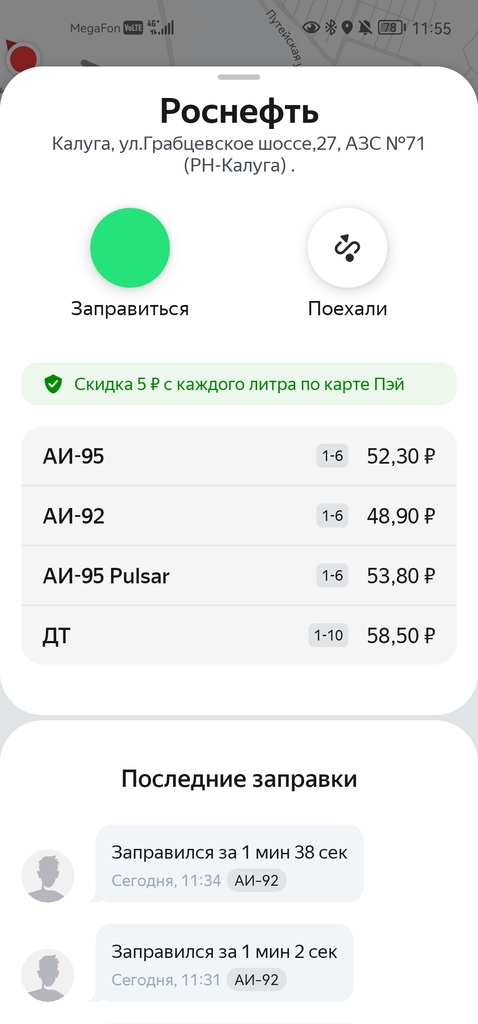Open first refuel user avatar
Image resolution: width=478 pixels, height=1024 pixels.
pos(48,876)
